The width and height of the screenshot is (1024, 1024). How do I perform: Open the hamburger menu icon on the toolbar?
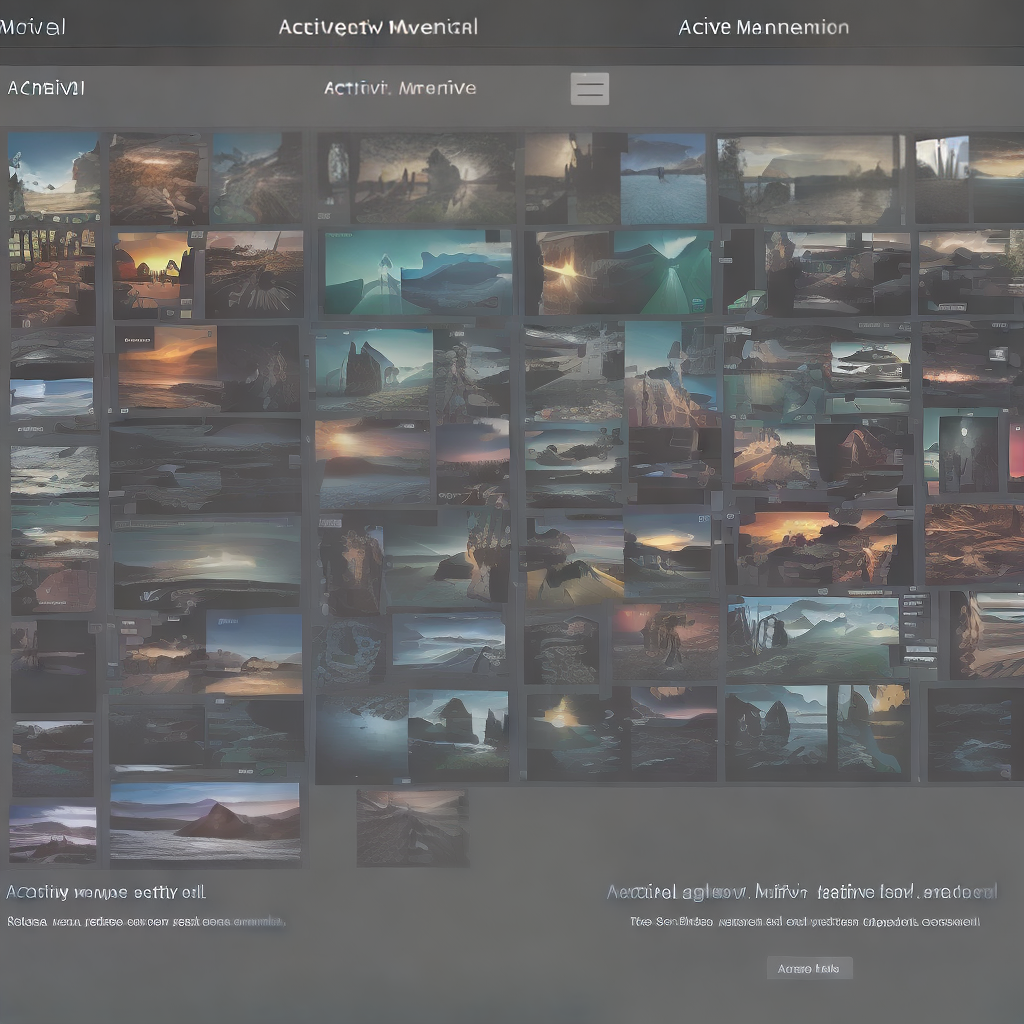pos(589,88)
